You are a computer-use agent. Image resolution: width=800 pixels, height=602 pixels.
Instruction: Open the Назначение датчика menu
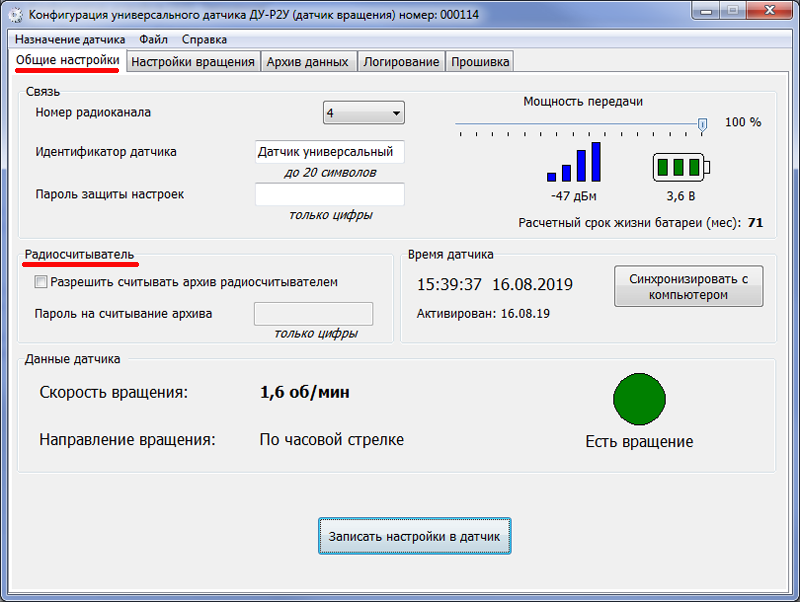(x=70, y=39)
